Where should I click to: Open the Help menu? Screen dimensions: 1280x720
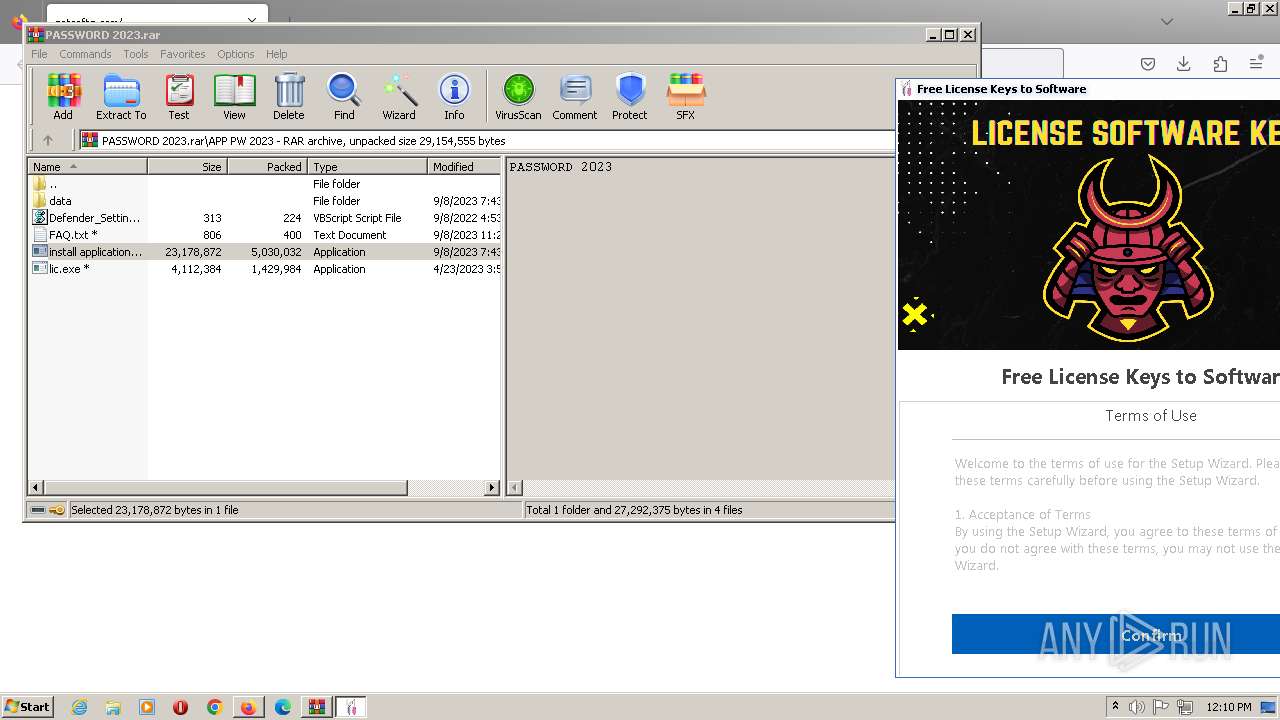tap(277, 54)
